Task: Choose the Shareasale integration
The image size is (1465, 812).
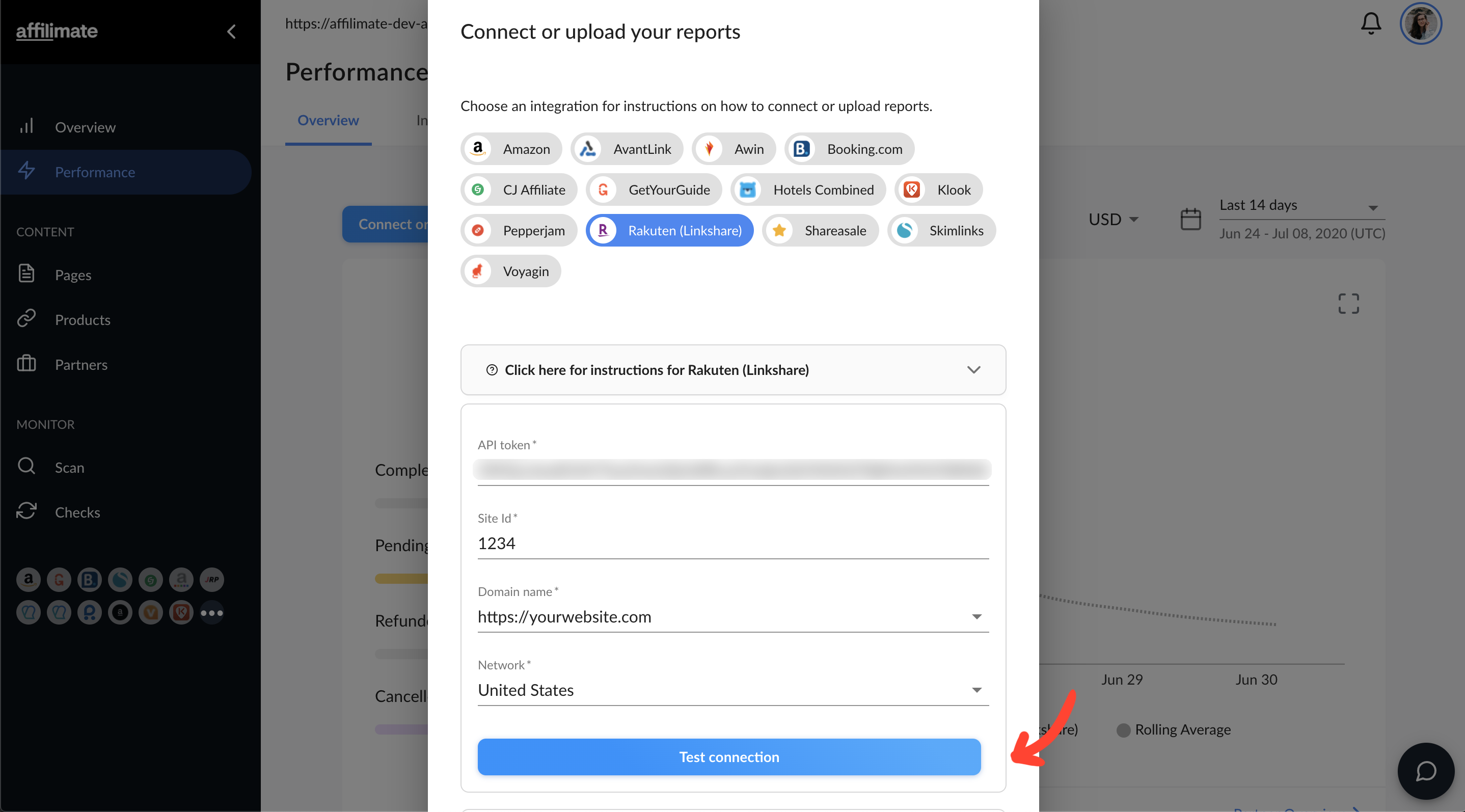Action: (x=820, y=231)
